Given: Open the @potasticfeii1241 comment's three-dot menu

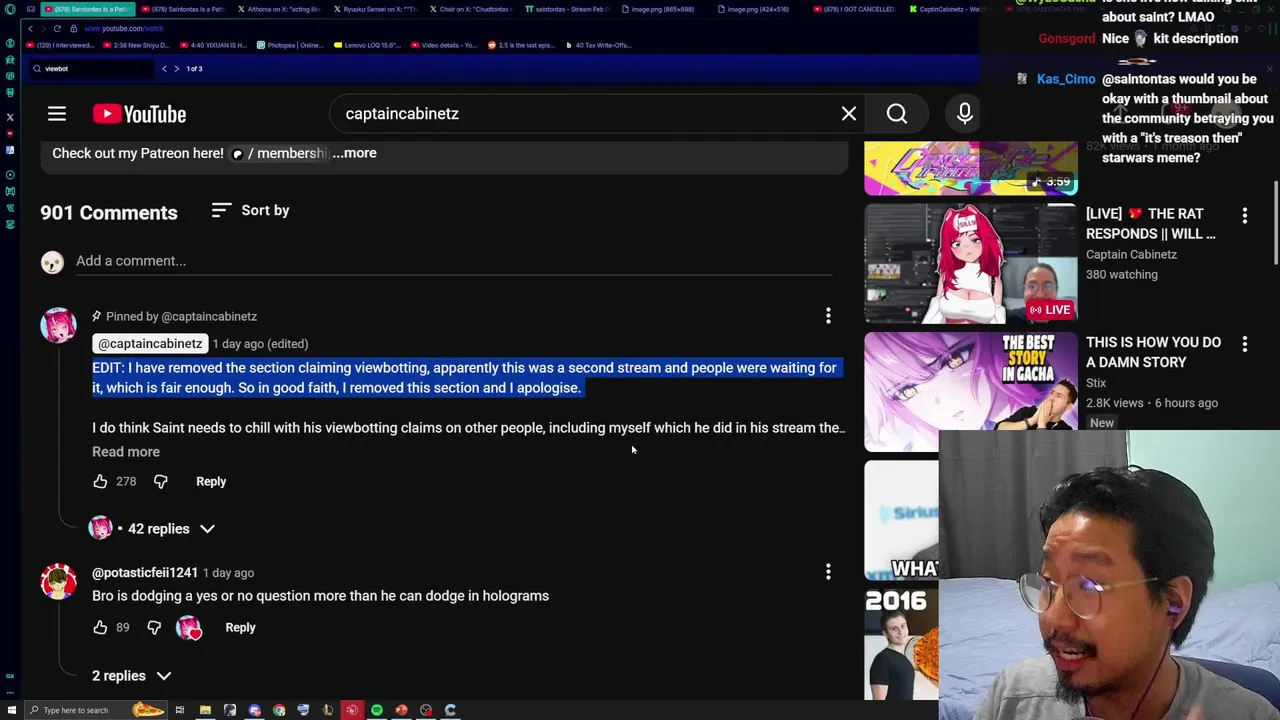Looking at the screenshot, I should pos(828,572).
